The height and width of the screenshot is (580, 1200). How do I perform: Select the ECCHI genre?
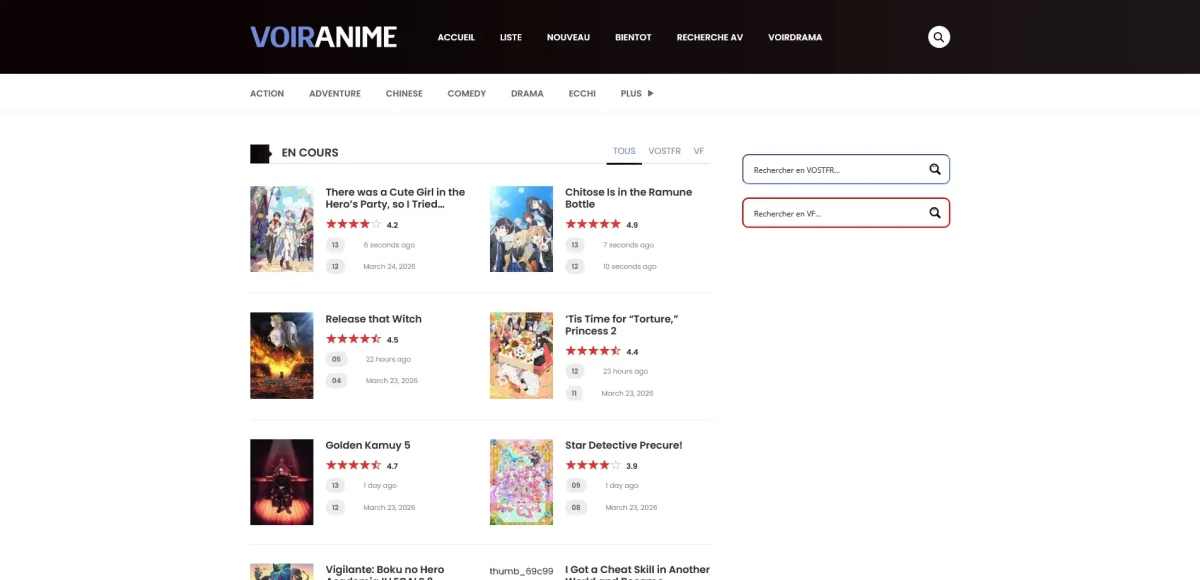[582, 93]
